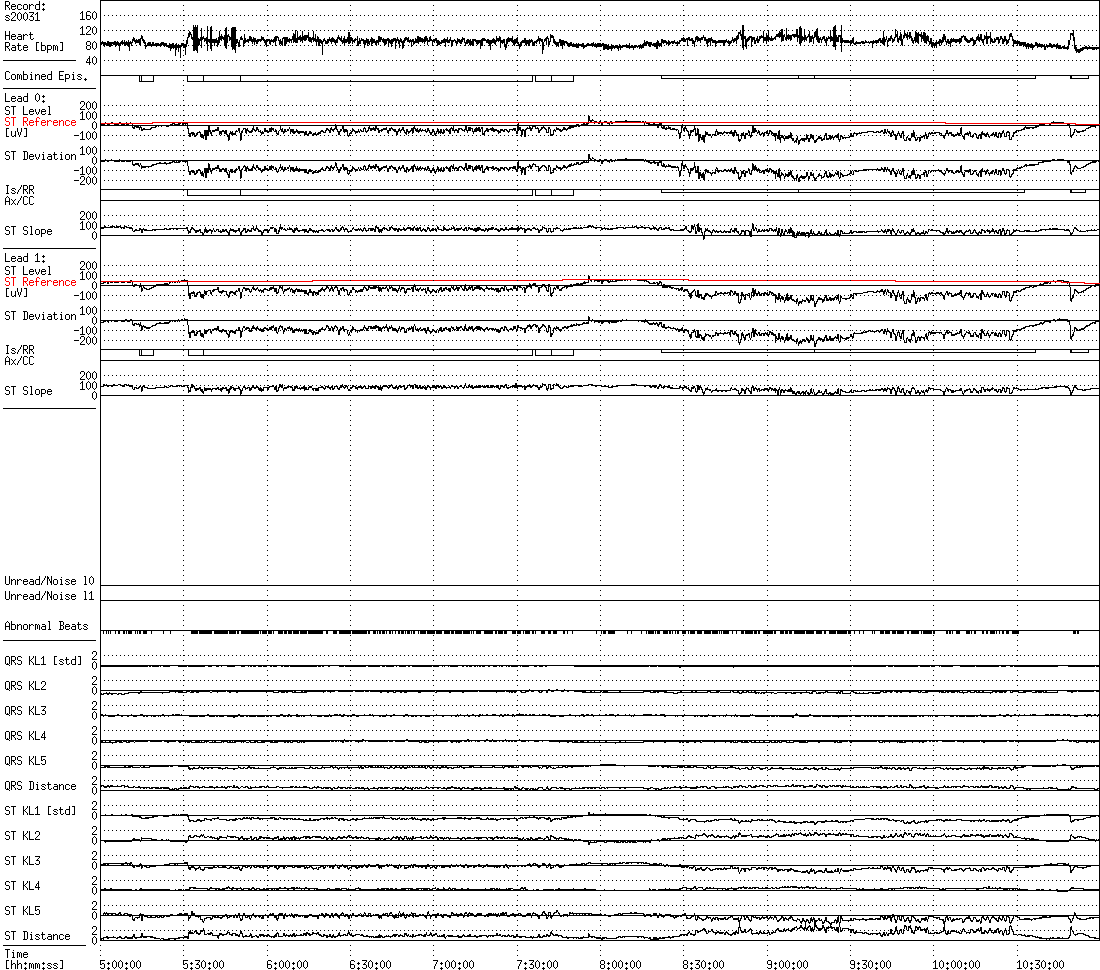Click the red ST Reference label under Lead 0
The height and width of the screenshot is (970, 1100).
coord(40,122)
